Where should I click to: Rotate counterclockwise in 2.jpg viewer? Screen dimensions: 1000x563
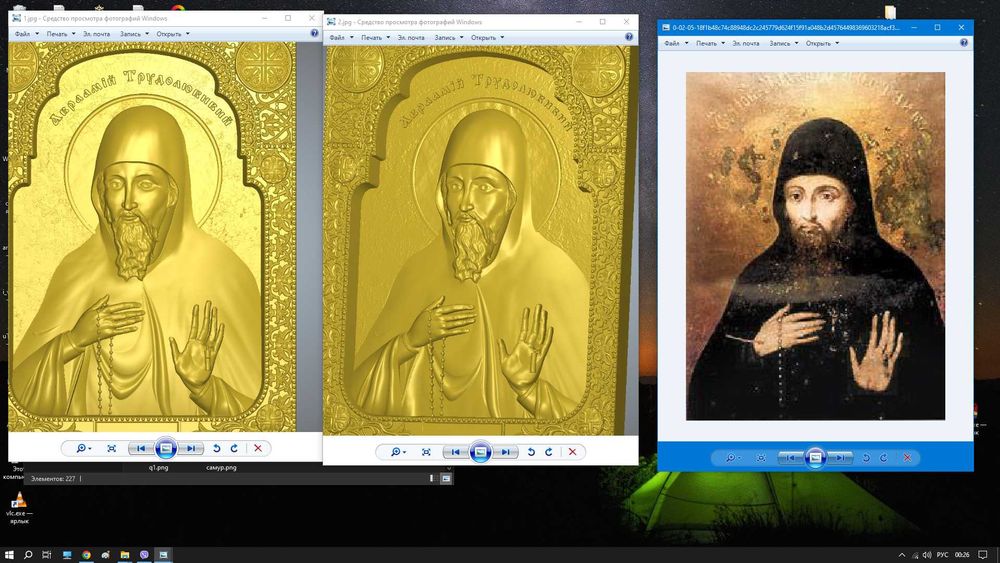531,452
